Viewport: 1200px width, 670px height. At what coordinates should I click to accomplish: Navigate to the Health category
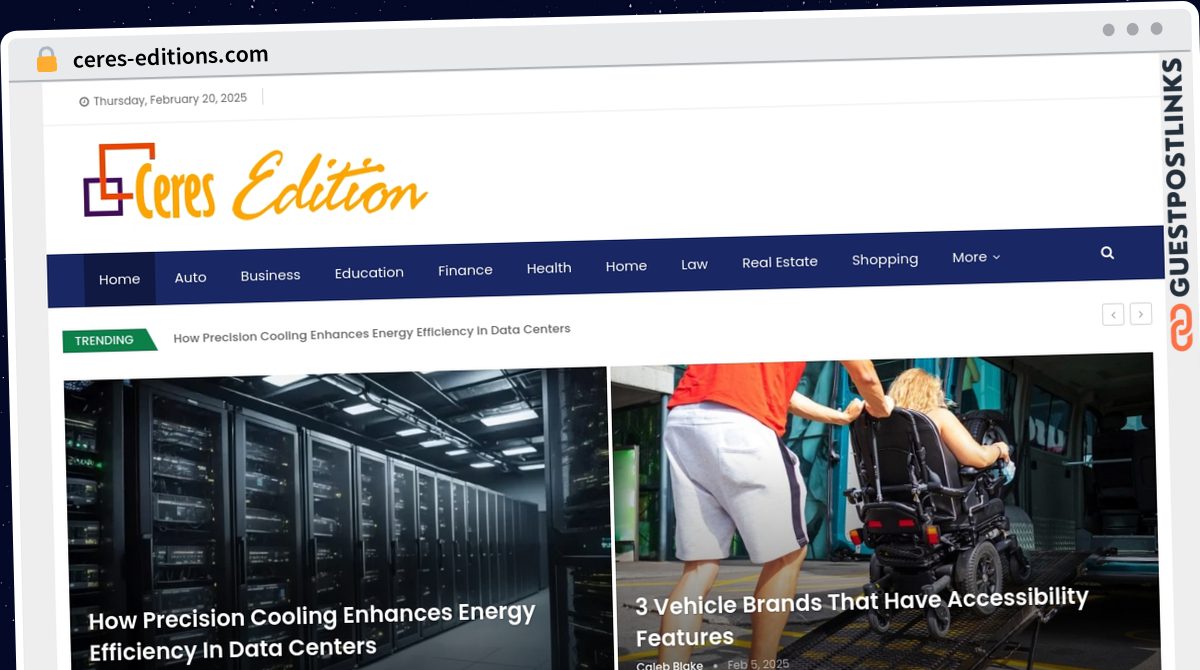click(x=549, y=268)
